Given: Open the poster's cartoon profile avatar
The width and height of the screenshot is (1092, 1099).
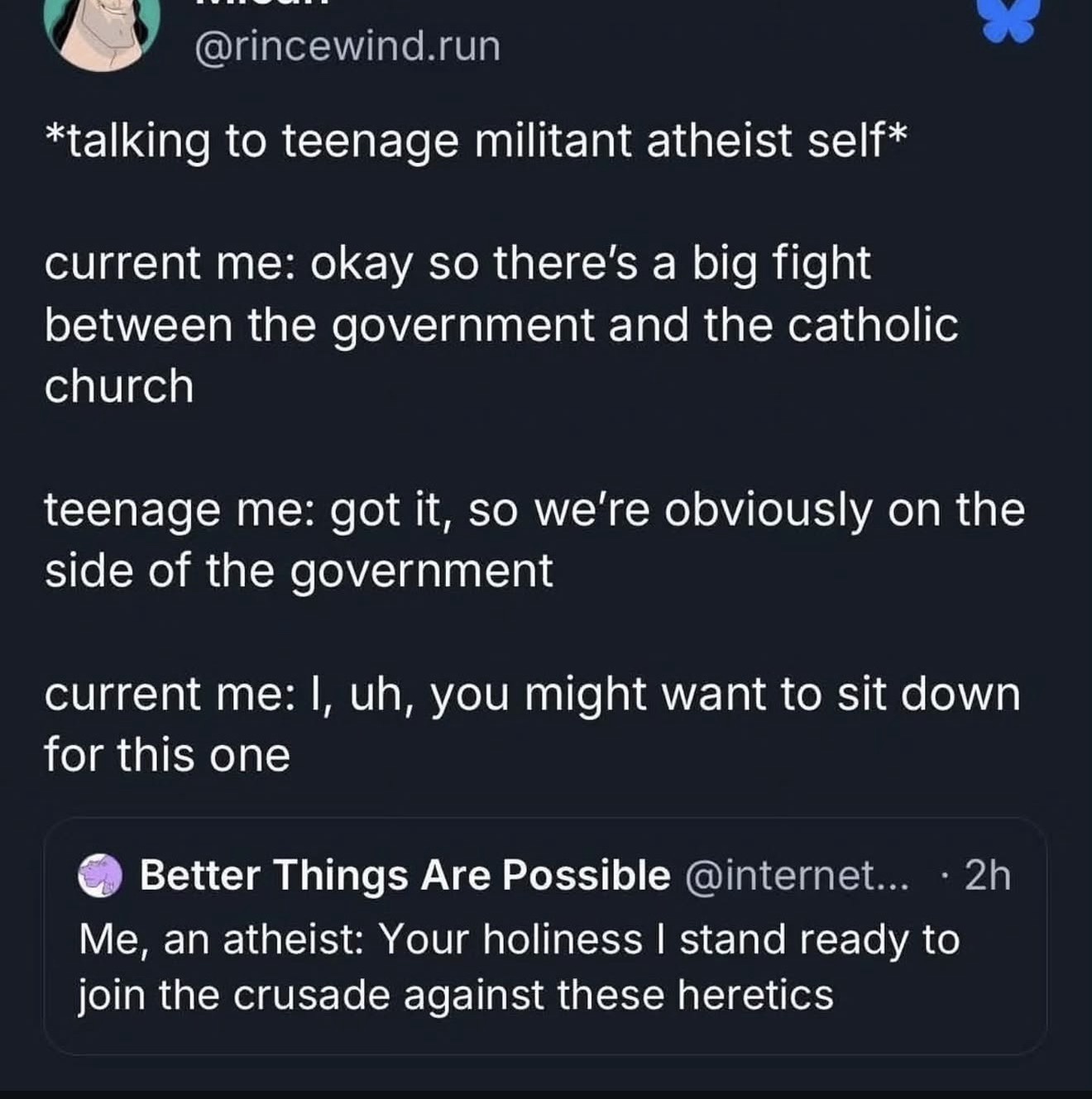Looking at the screenshot, I should point(102,33).
